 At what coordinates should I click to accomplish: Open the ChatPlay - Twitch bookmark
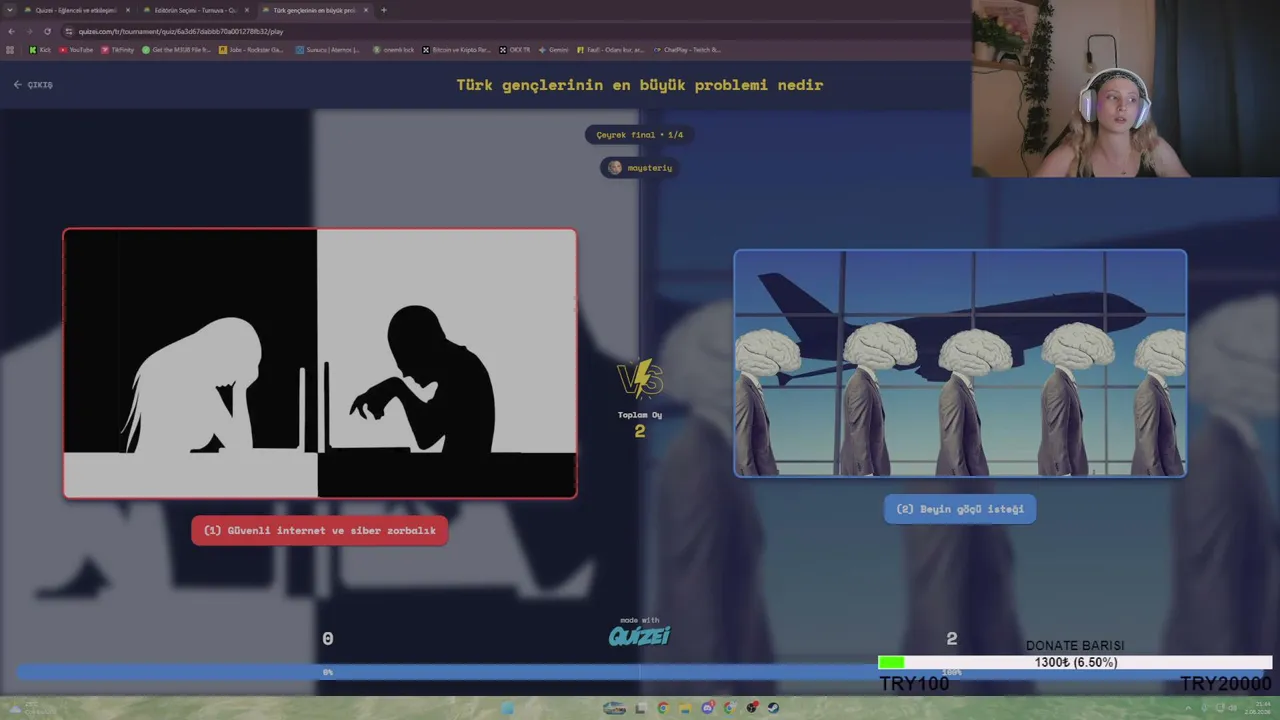pos(687,49)
